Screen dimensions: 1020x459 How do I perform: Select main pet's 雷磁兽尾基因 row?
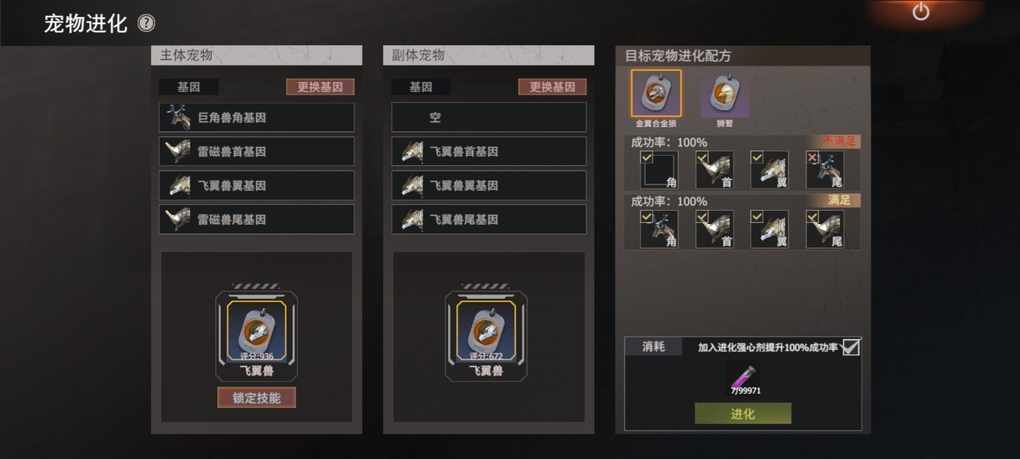pyautogui.click(x=256, y=219)
